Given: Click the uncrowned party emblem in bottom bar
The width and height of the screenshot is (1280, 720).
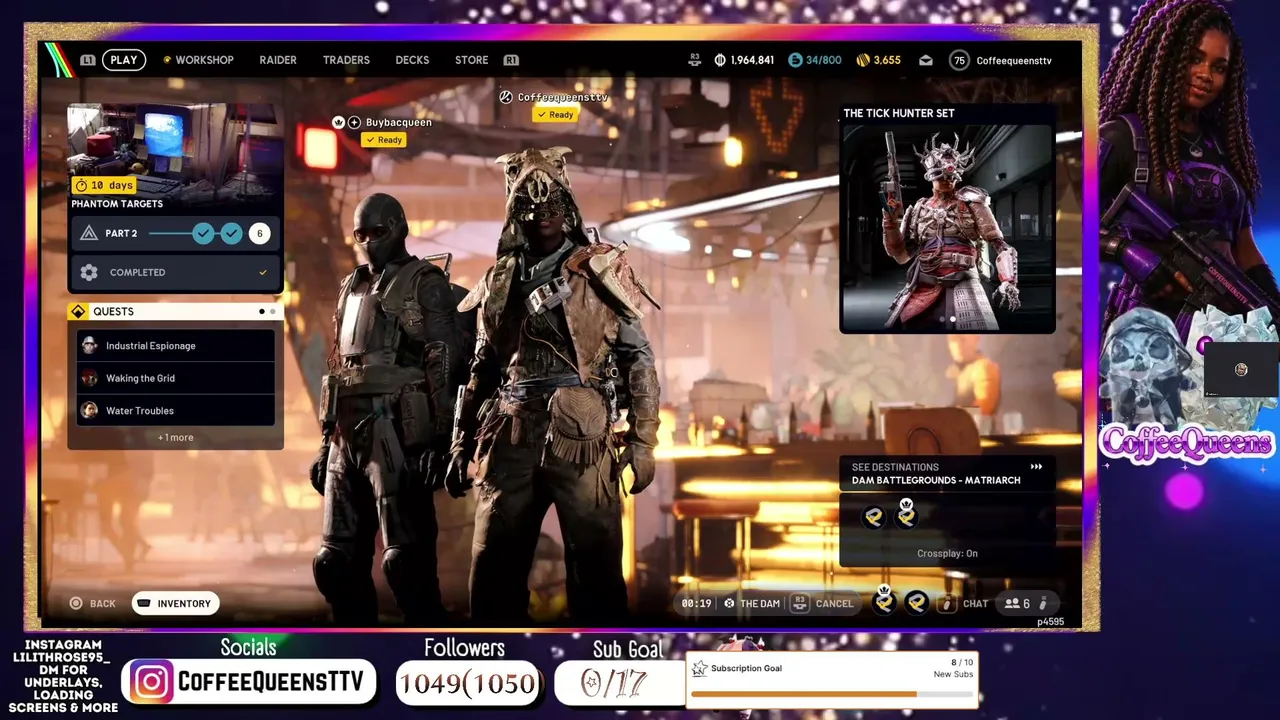Looking at the screenshot, I should click(917, 602).
